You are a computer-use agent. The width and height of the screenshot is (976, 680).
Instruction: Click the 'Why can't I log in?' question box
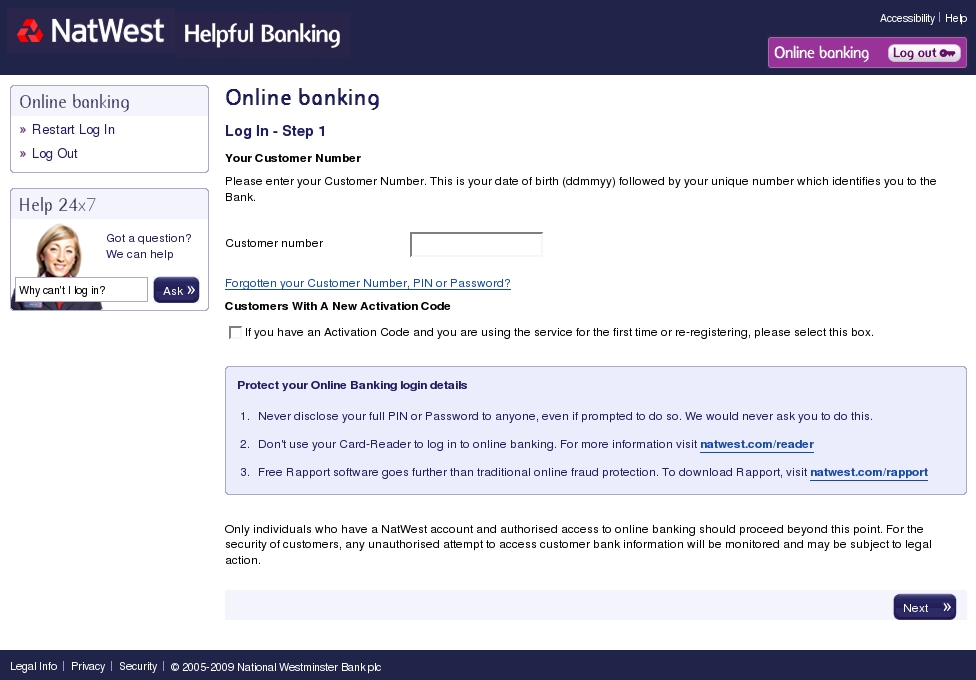pos(81,290)
